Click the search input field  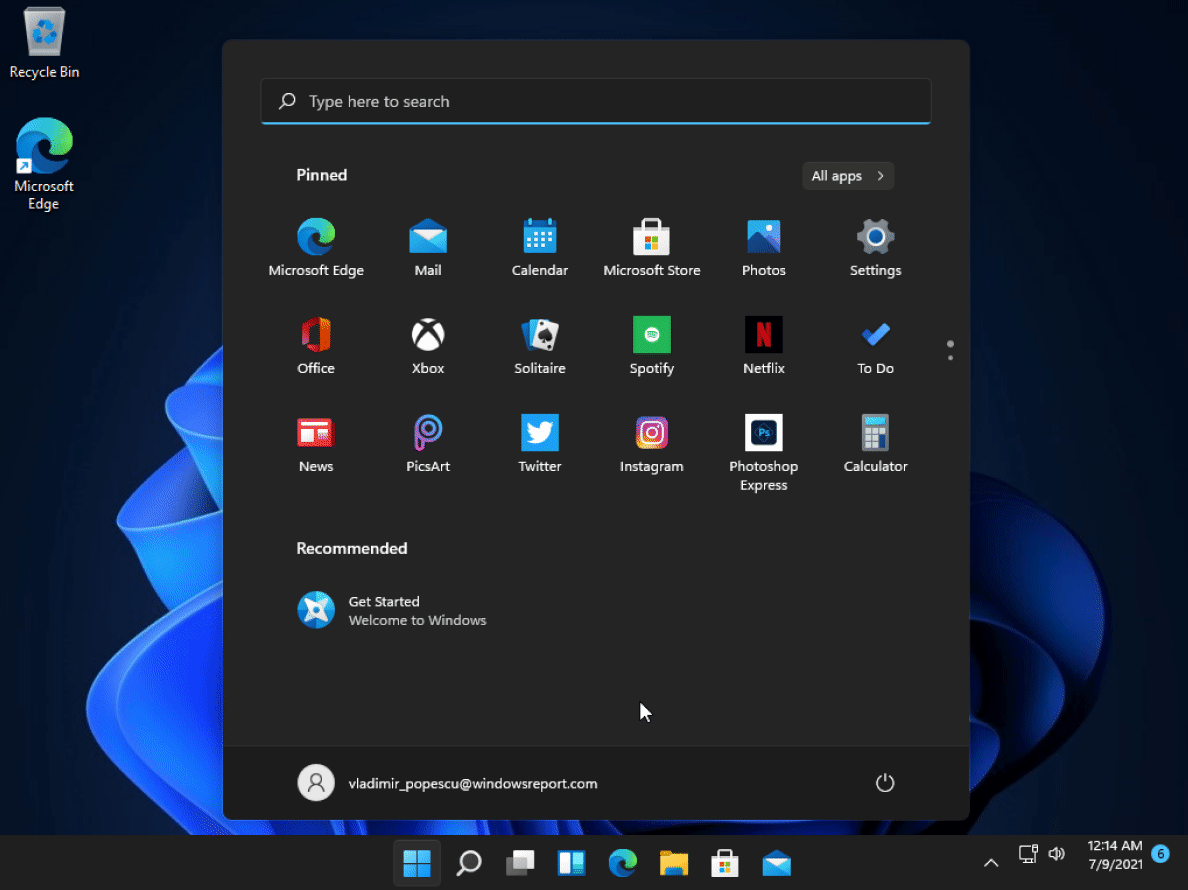tap(595, 101)
